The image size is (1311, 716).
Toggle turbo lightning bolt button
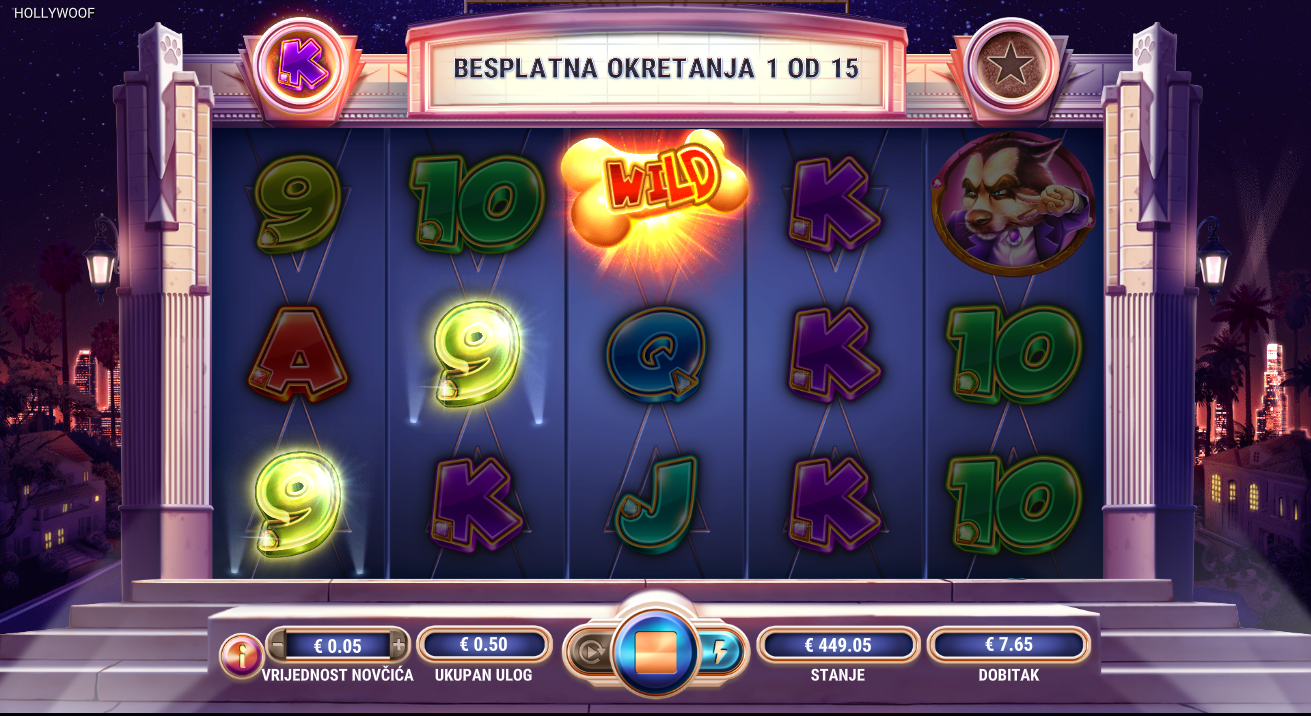[720, 652]
